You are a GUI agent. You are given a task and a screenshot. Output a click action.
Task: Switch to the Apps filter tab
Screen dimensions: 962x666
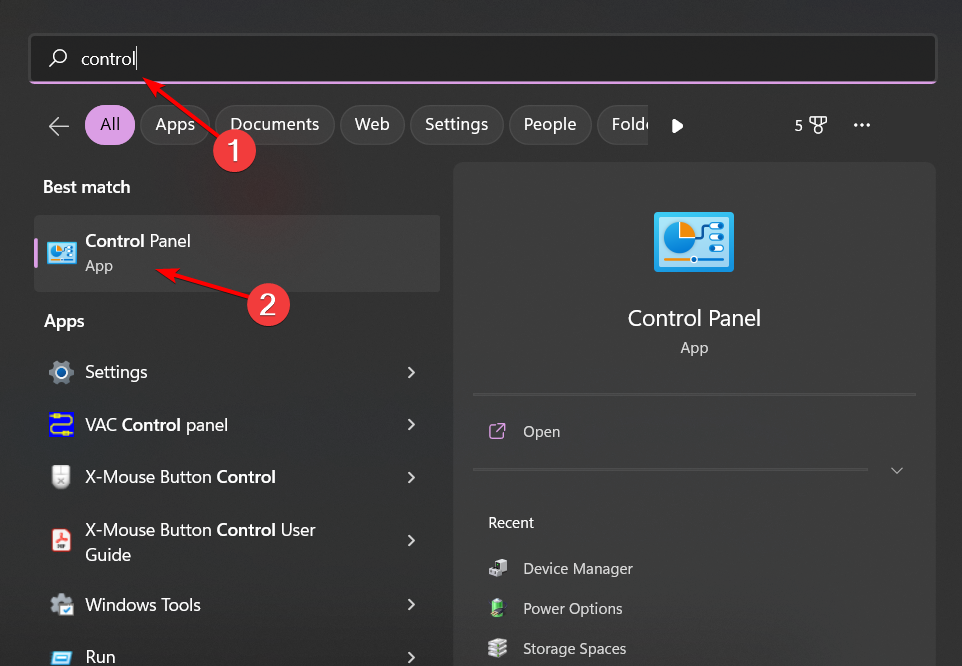[x=175, y=125]
